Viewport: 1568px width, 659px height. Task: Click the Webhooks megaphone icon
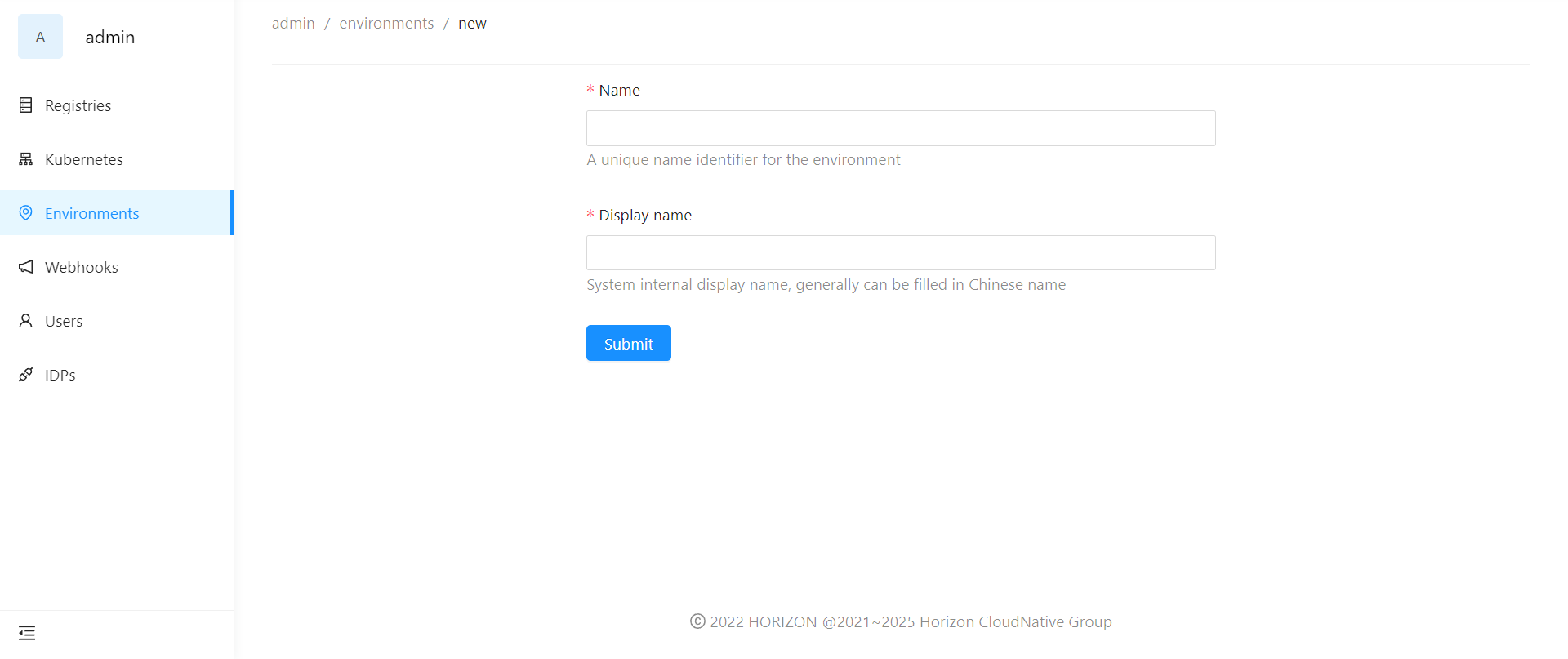pos(26,267)
